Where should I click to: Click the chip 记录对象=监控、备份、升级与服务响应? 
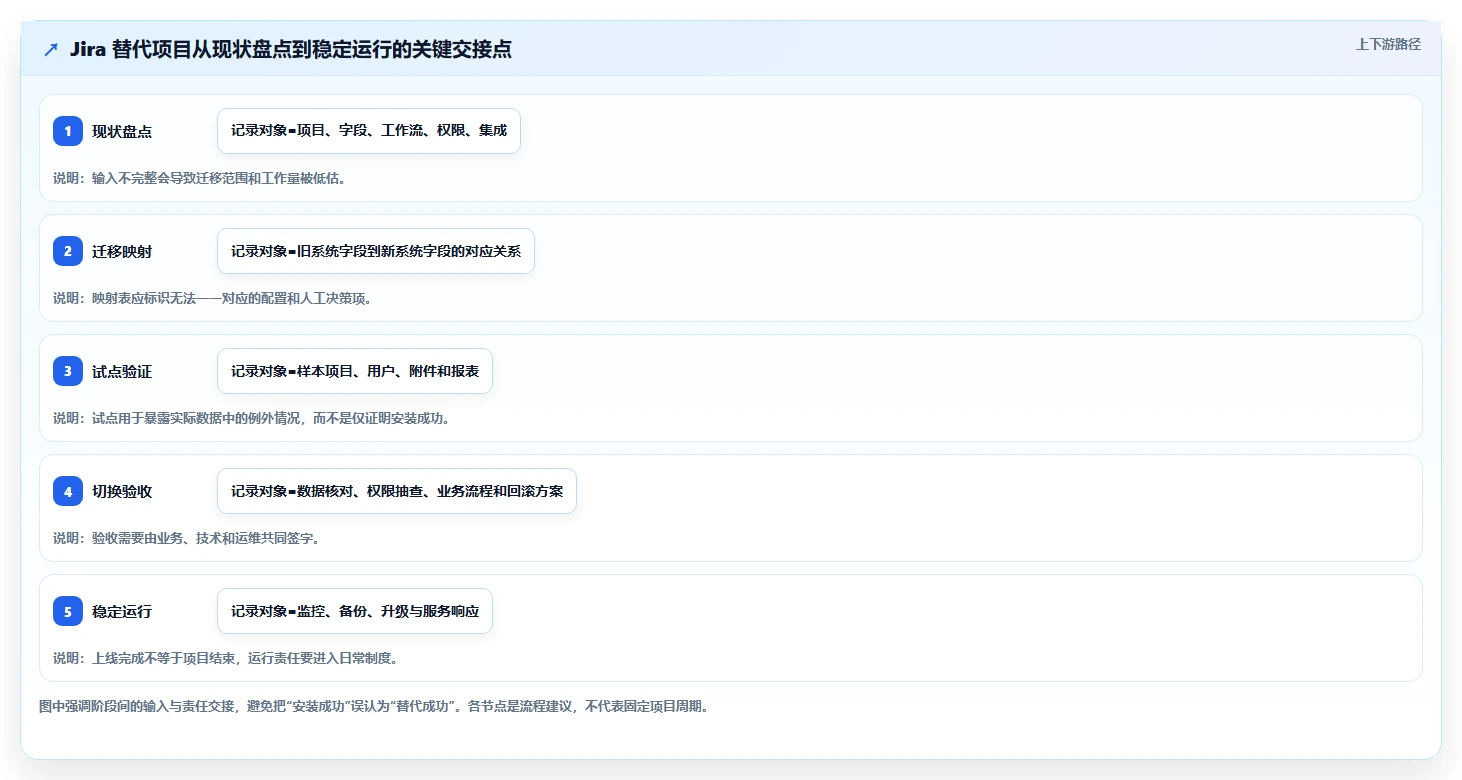(x=355, y=611)
